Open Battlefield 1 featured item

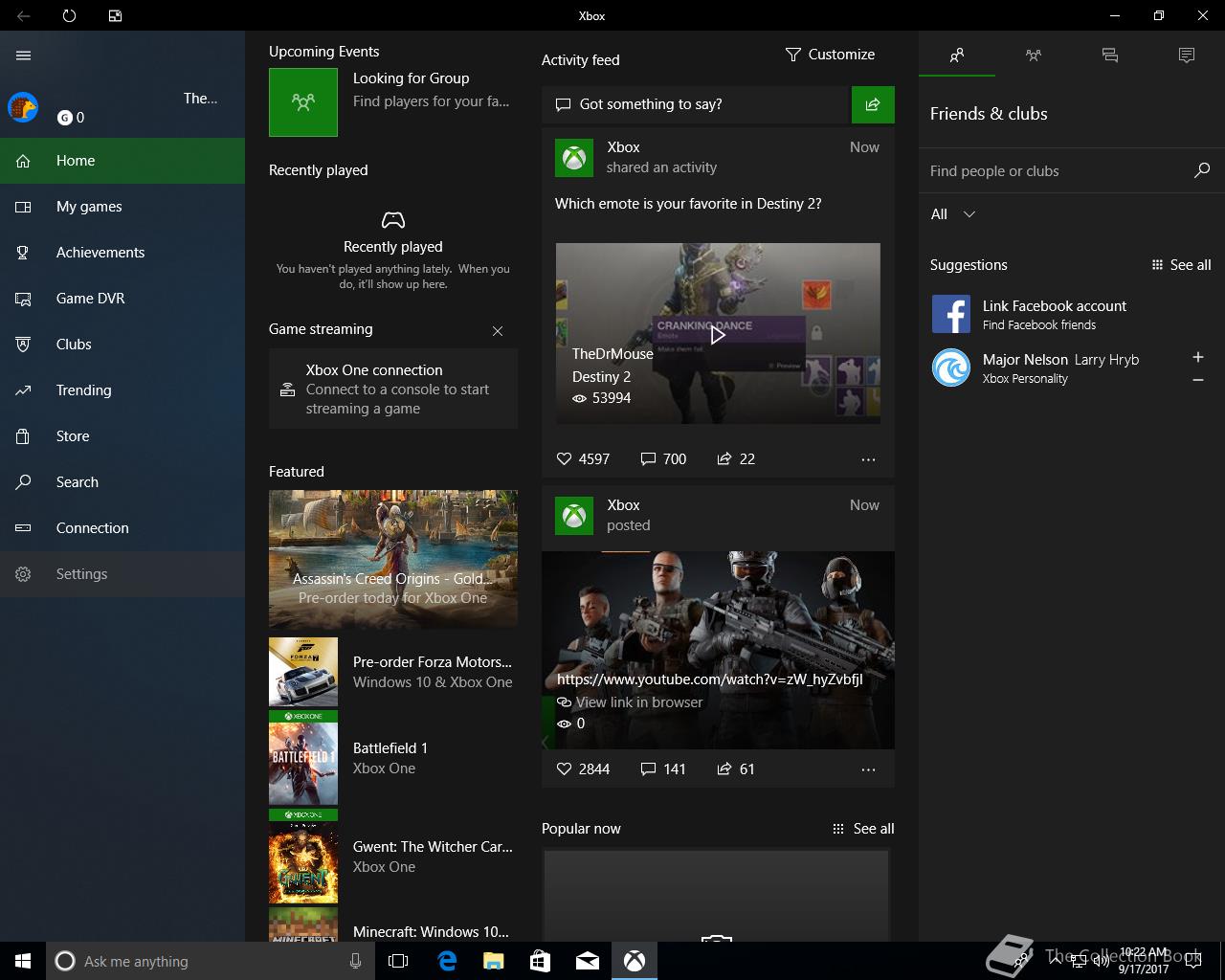(x=393, y=758)
